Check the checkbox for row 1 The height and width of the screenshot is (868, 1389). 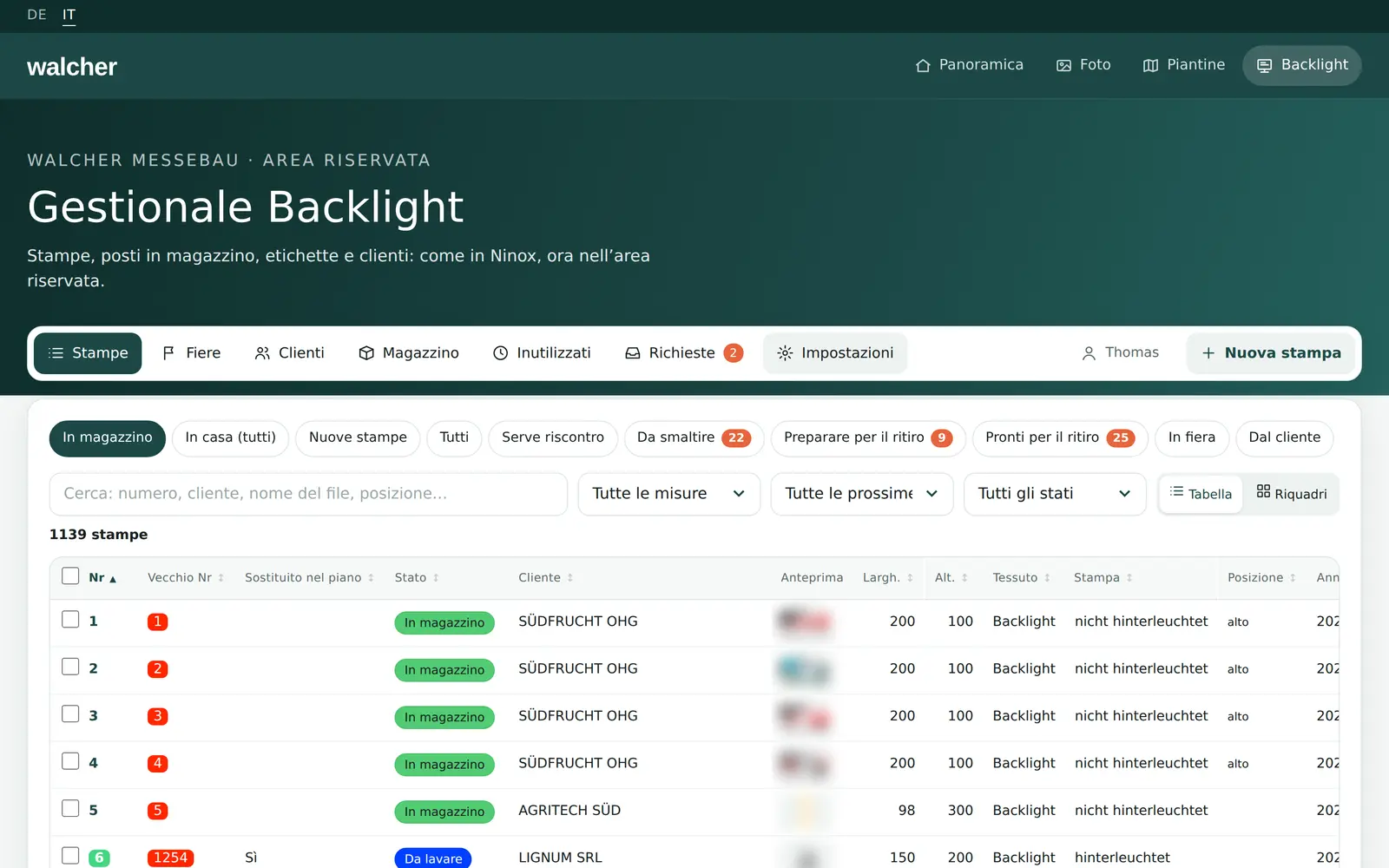pos(70,620)
